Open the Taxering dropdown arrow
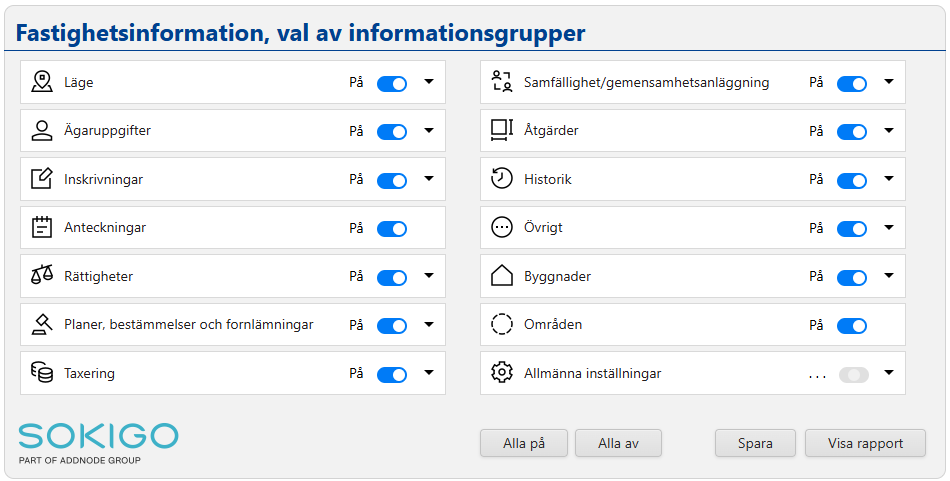The height and width of the screenshot is (481, 950). pos(429,373)
